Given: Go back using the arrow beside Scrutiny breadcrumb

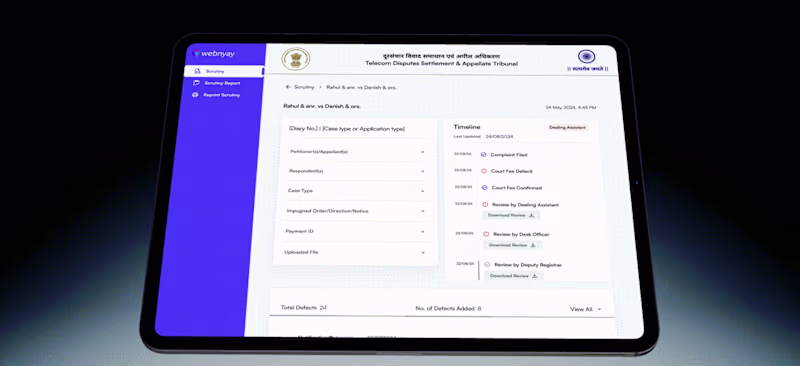Looking at the screenshot, I should pyautogui.click(x=288, y=87).
